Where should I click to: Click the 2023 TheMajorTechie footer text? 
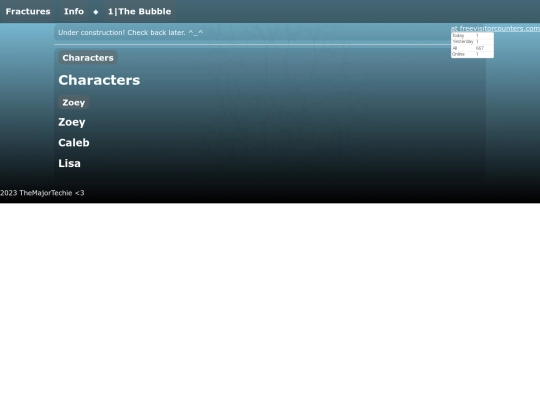(42, 193)
